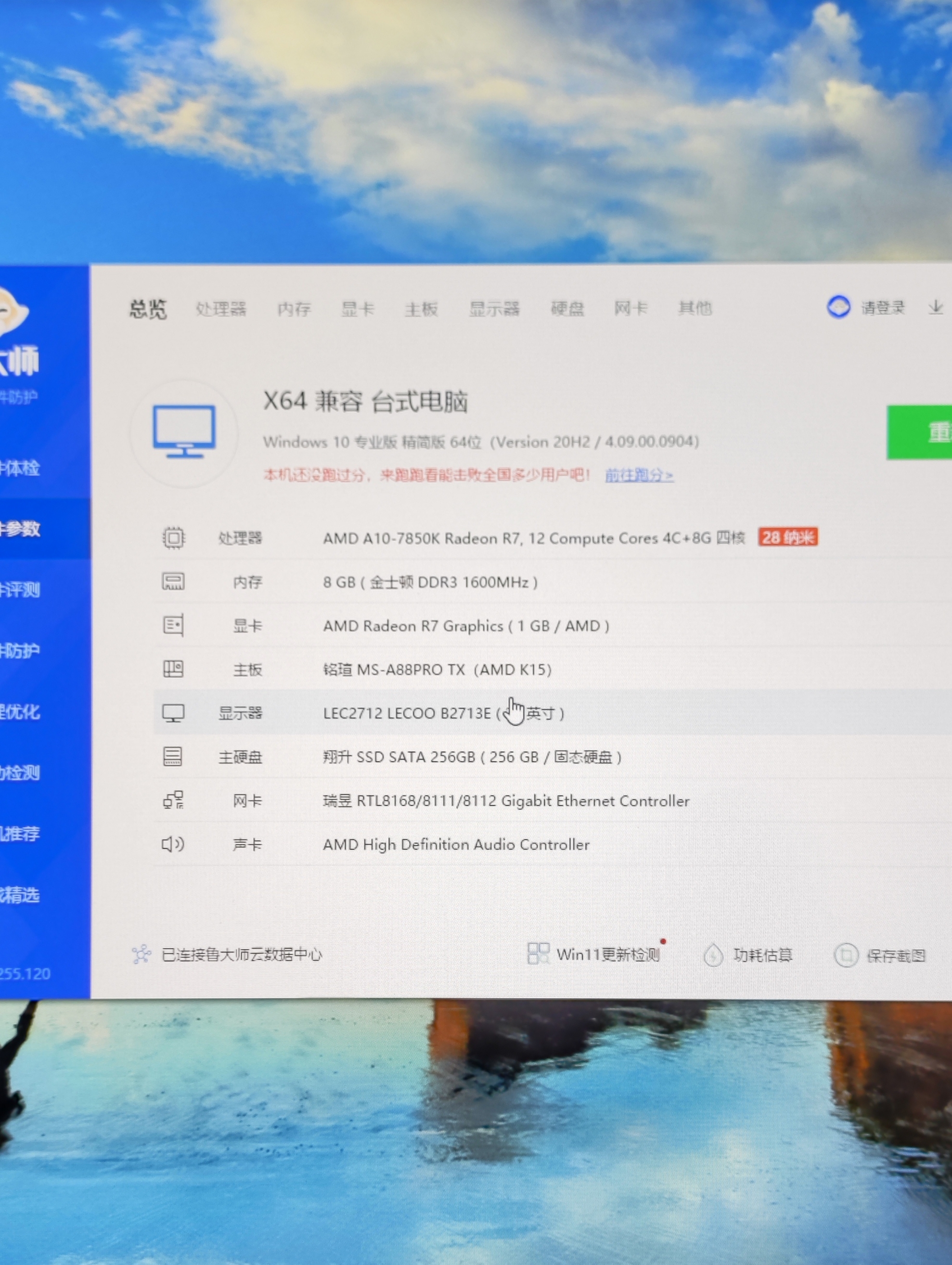Open the 精选 sidebar item
The width and height of the screenshot is (952, 1265).
(x=45, y=895)
